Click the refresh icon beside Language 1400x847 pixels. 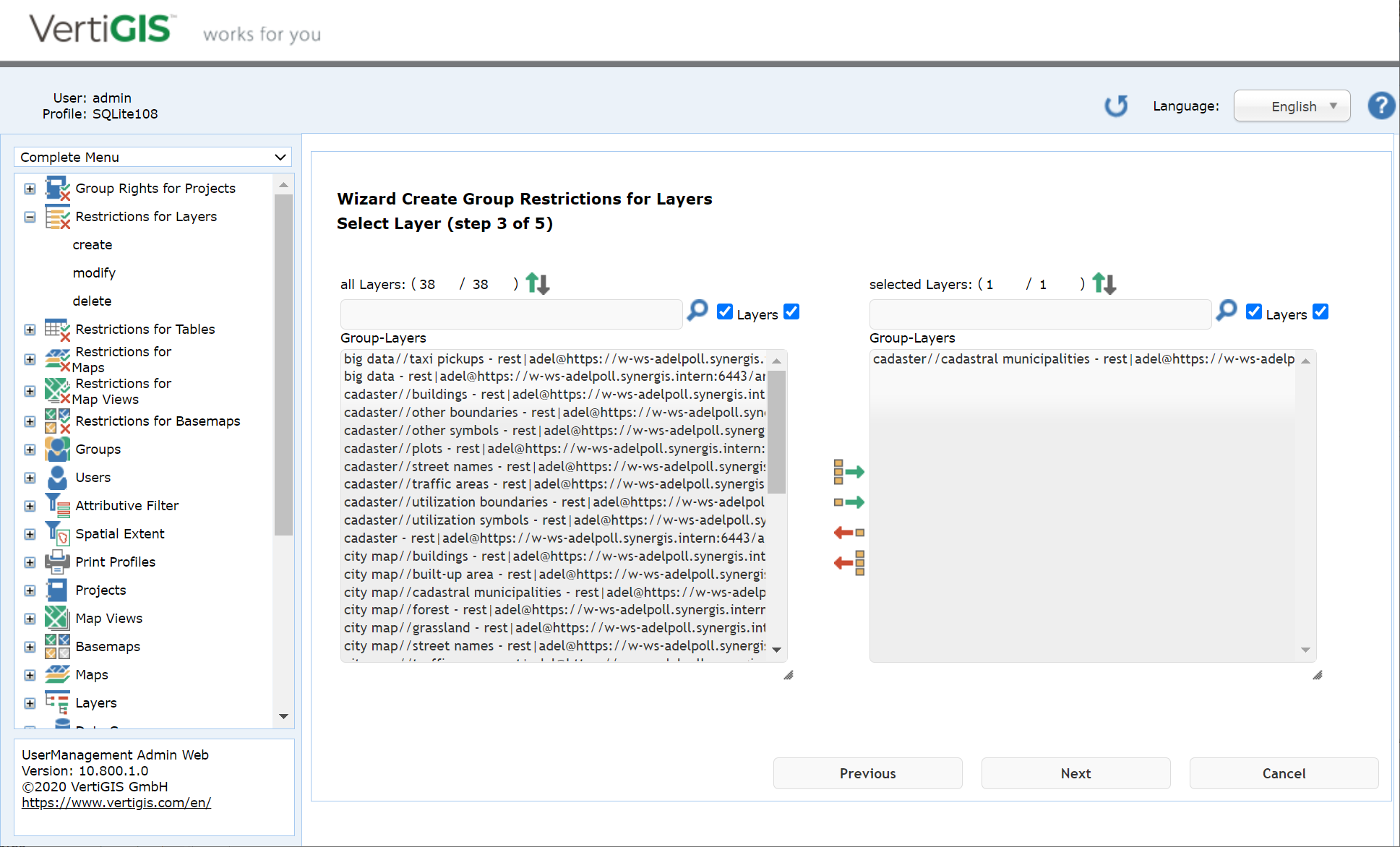tap(1116, 106)
